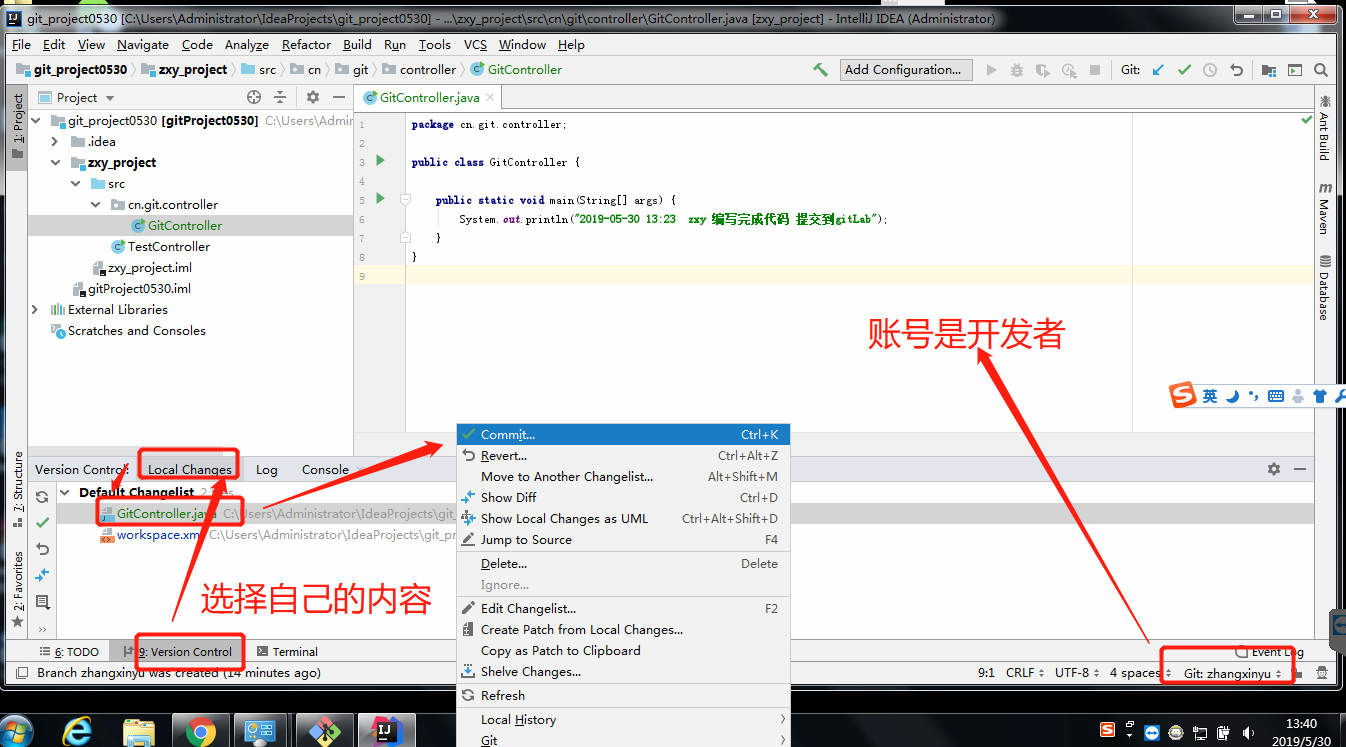The image size is (1346, 747).
Task: Click the run gutter arrow beside class GitController
Action: tap(380, 160)
